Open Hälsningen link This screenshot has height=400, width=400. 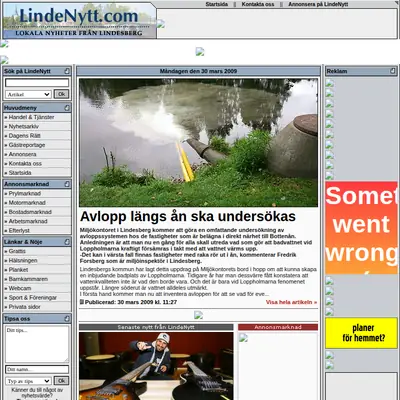coord(23,260)
